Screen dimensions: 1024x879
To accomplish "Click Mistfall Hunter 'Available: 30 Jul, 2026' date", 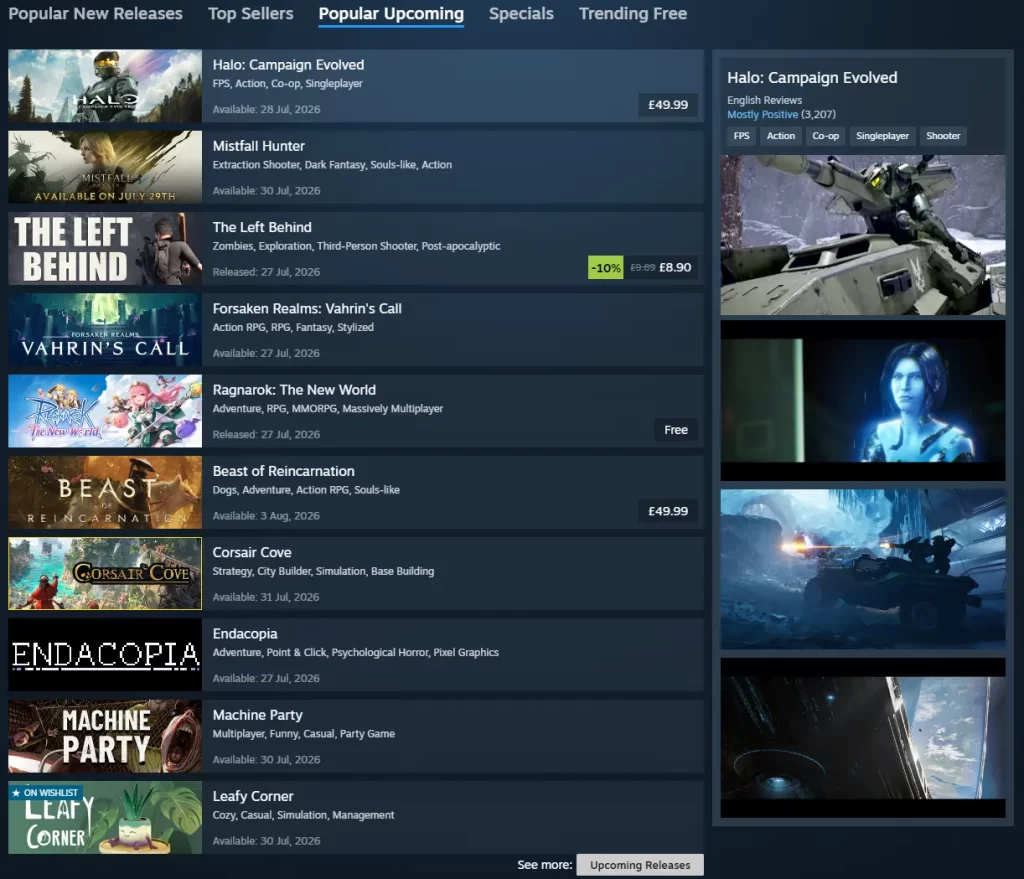I will click(266, 191).
